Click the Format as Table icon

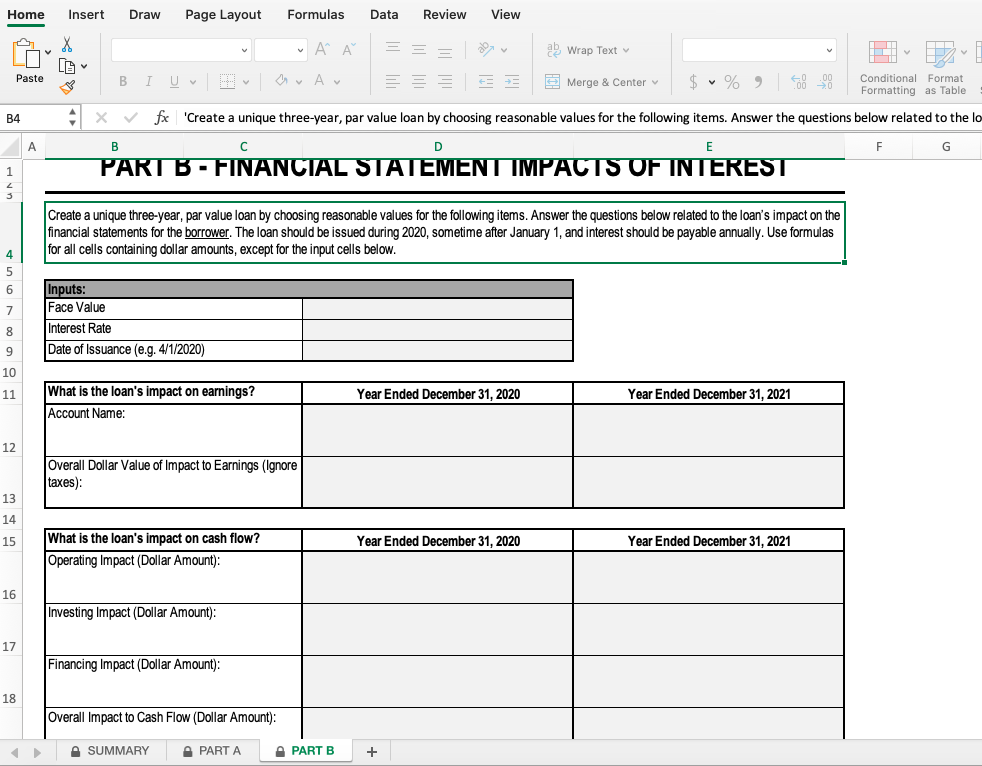(941, 52)
